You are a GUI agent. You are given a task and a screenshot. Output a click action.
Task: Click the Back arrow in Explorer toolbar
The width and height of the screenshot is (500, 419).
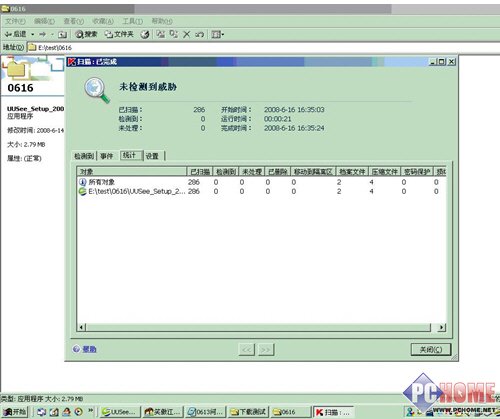15,34
